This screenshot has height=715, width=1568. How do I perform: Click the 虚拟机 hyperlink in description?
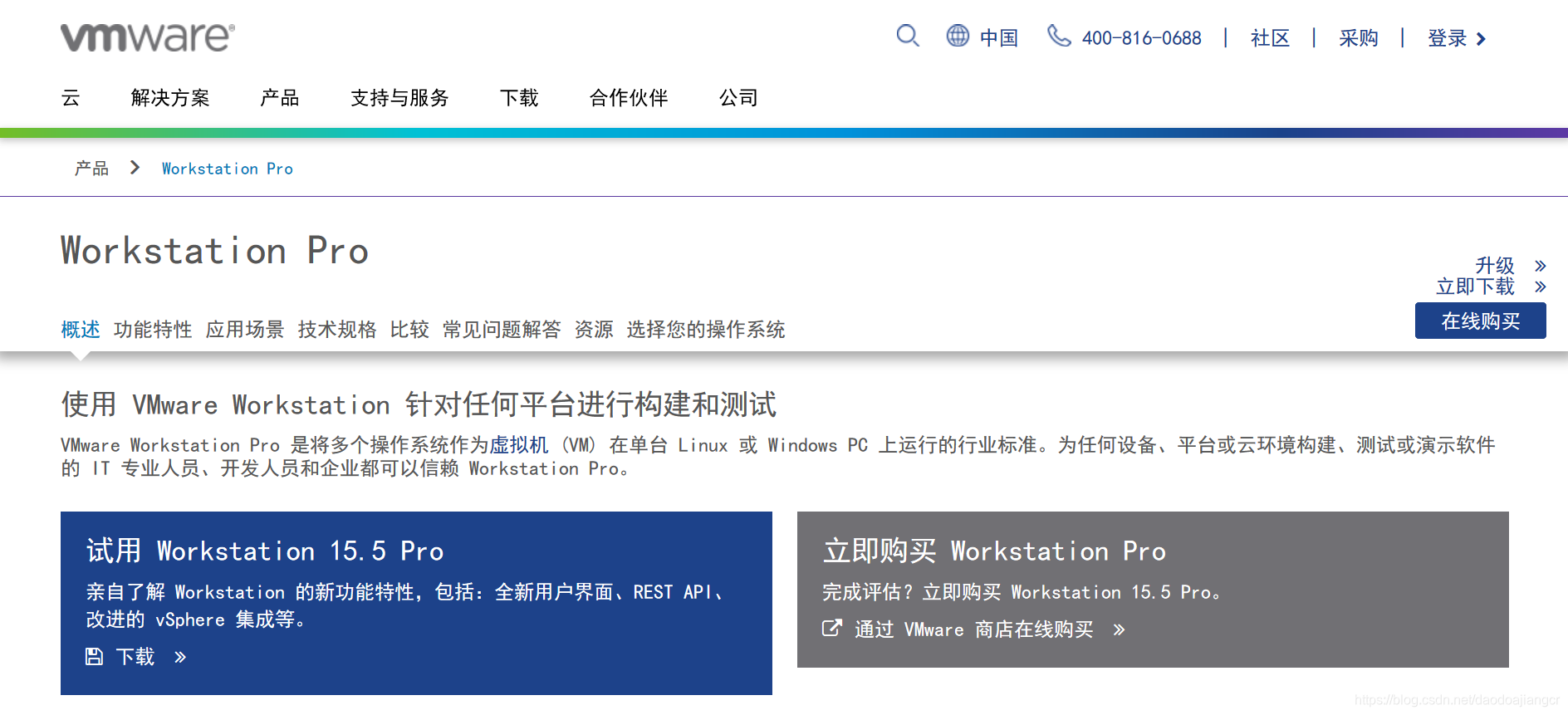point(519,445)
